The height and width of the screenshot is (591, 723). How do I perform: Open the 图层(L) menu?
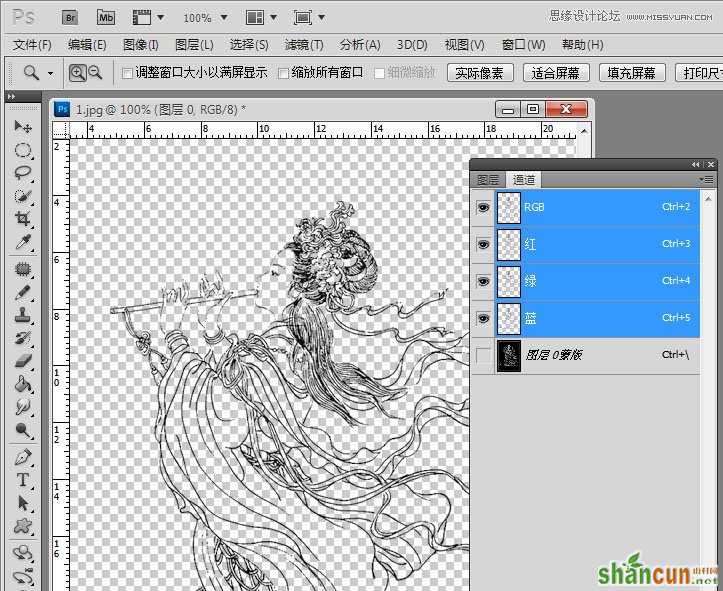pos(194,45)
